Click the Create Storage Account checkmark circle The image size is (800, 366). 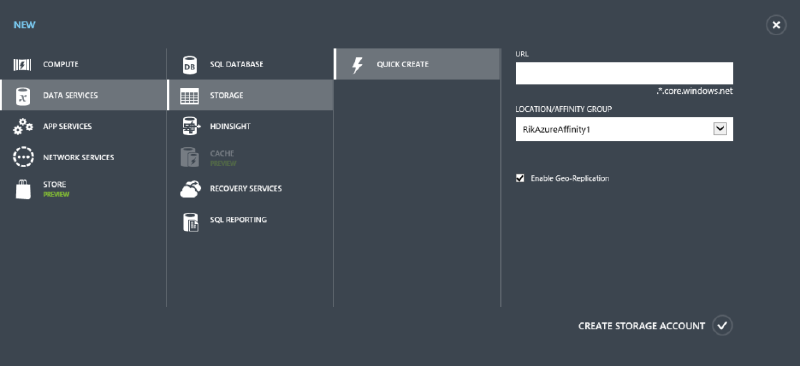coord(722,326)
